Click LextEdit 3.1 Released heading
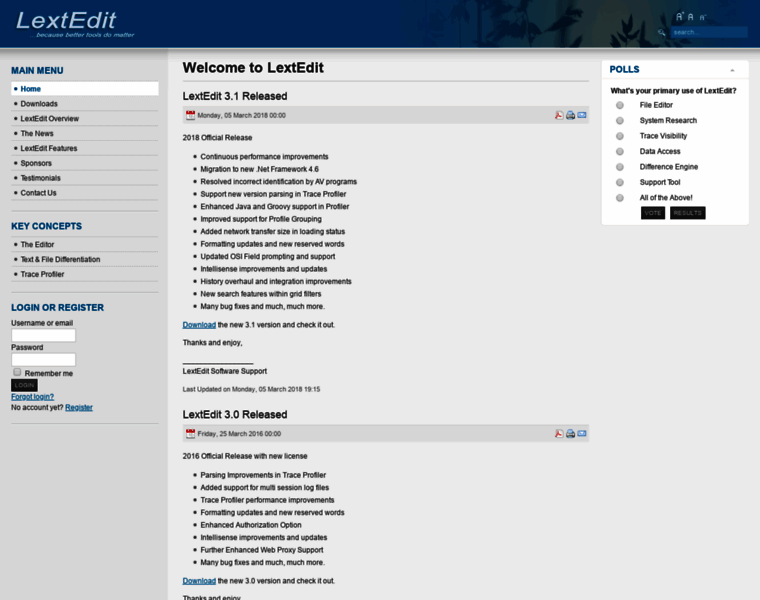Image resolution: width=760 pixels, height=600 pixels. [235, 96]
